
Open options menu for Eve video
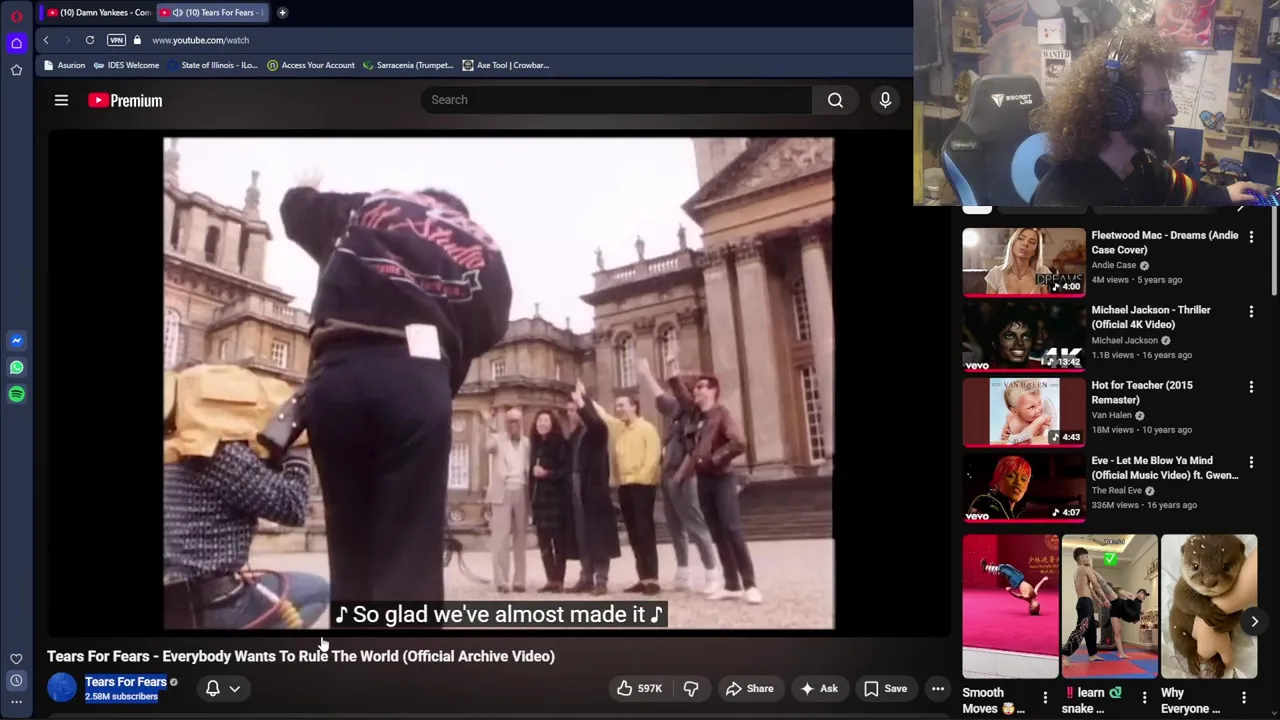(x=1251, y=462)
